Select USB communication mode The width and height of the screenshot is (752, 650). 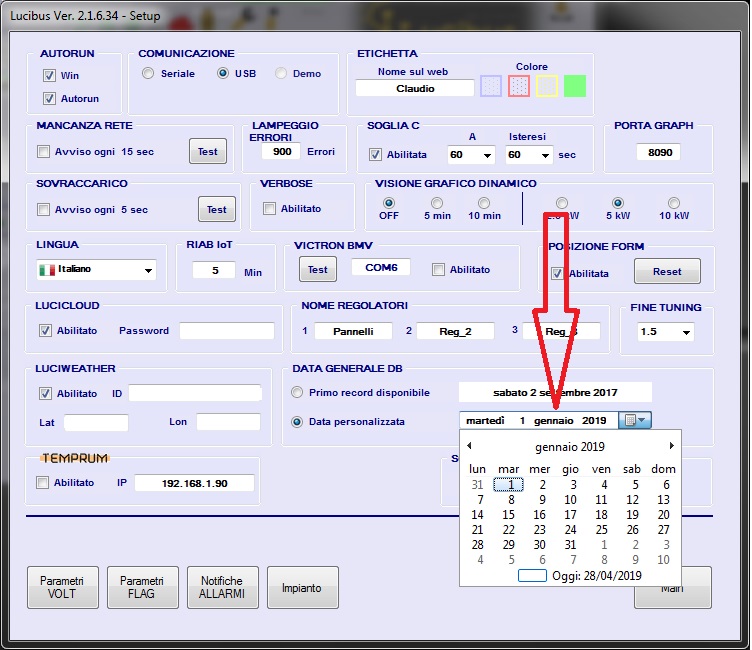pyautogui.click(x=223, y=73)
